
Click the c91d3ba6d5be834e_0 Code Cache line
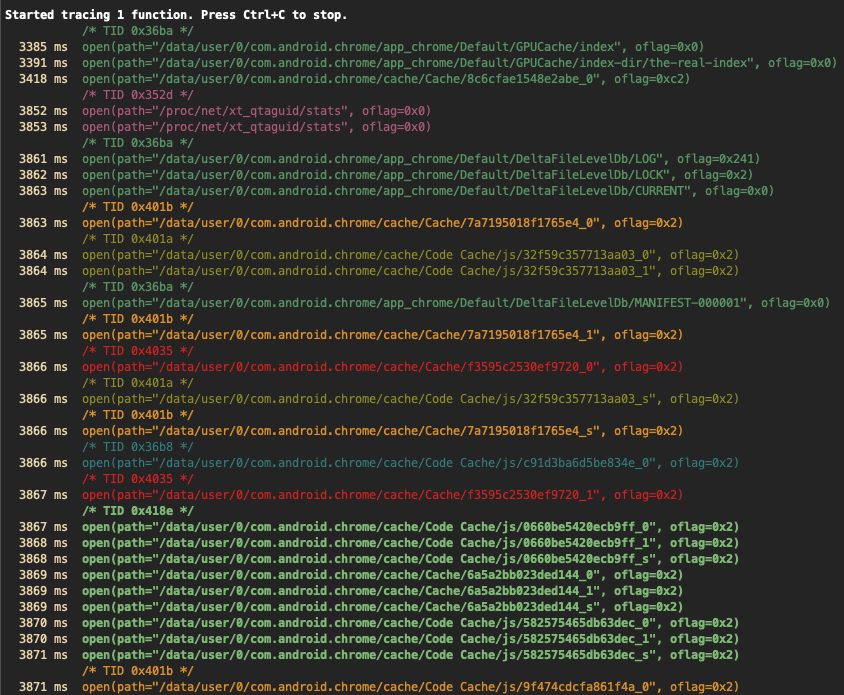pos(410,463)
